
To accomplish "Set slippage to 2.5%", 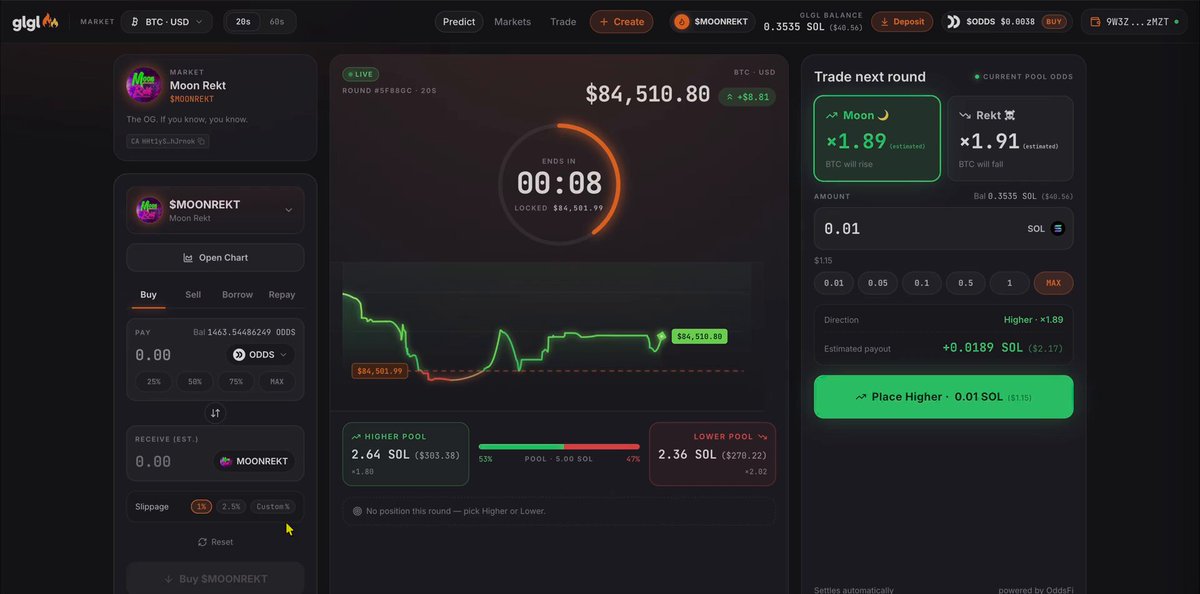I will coord(231,507).
